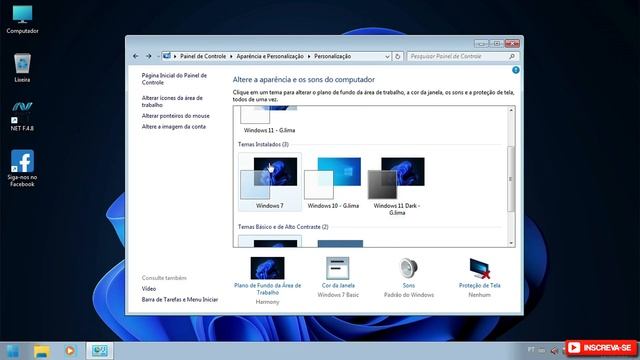Expand the address bar history dropdown
This screenshot has width=640, height=360.
(387, 57)
